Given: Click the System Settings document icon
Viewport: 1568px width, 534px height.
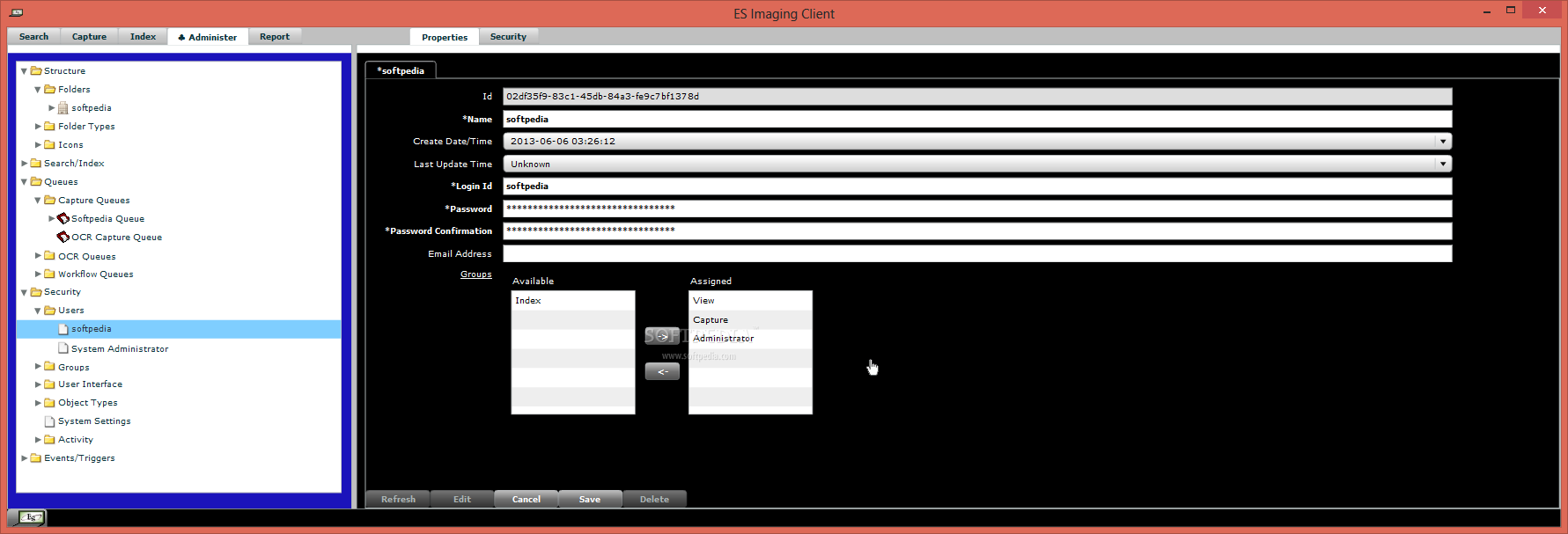Looking at the screenshot, I should (x=50, y=421).
